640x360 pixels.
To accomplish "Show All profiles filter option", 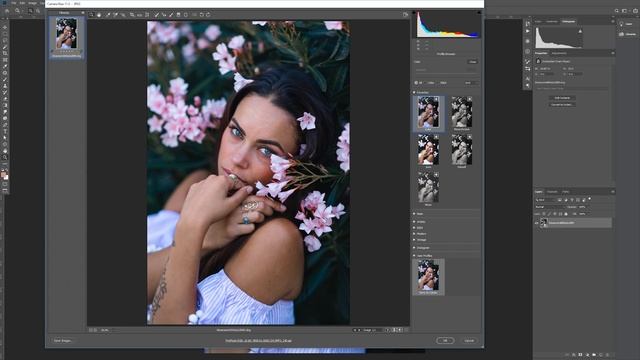I will pos(419,83).
